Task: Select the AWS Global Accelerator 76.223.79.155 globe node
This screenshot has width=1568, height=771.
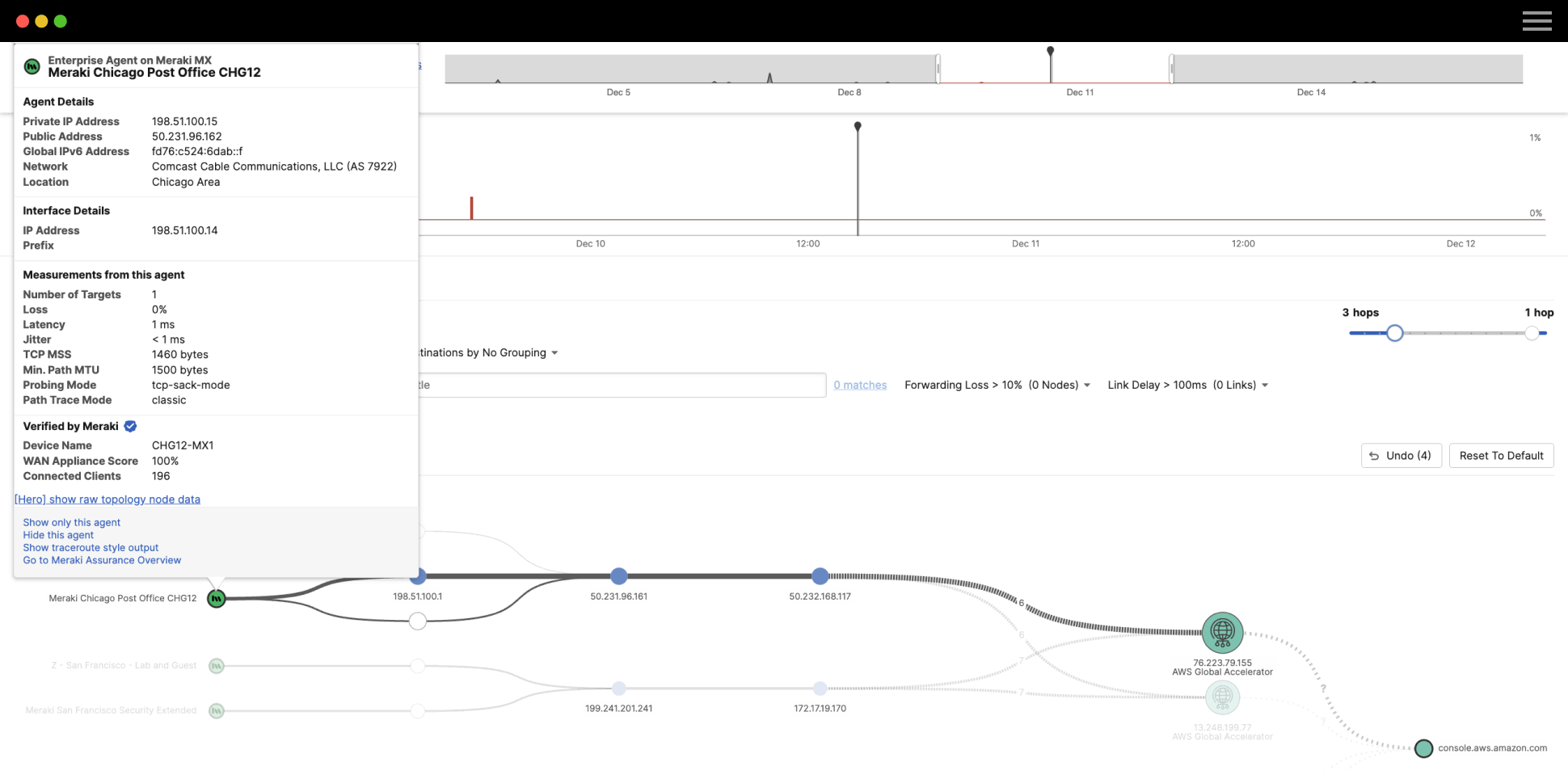Action: click(x=1222, y=632)
